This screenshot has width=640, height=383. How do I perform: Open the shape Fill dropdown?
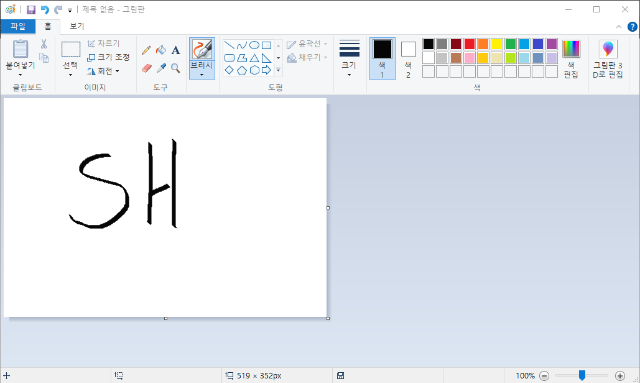pyautogui.click(x=307, y=58)
